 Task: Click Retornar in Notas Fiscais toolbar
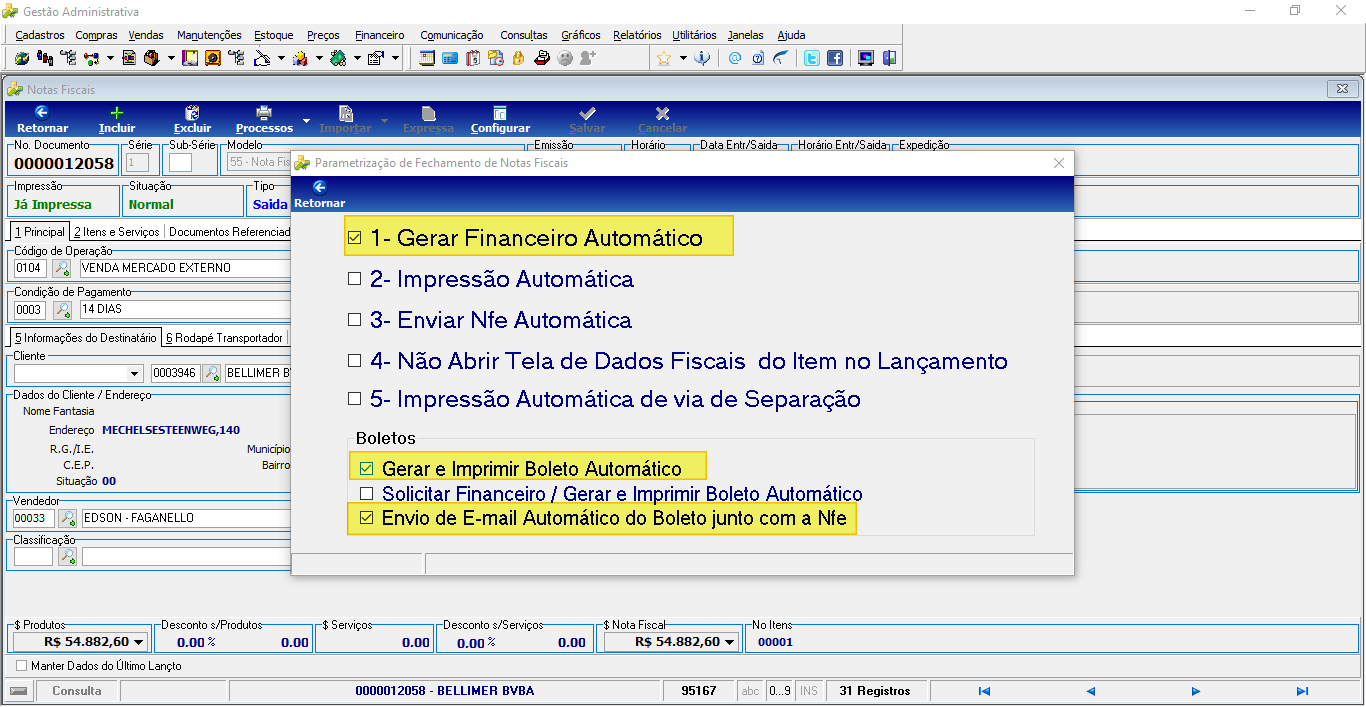point(42,120)
